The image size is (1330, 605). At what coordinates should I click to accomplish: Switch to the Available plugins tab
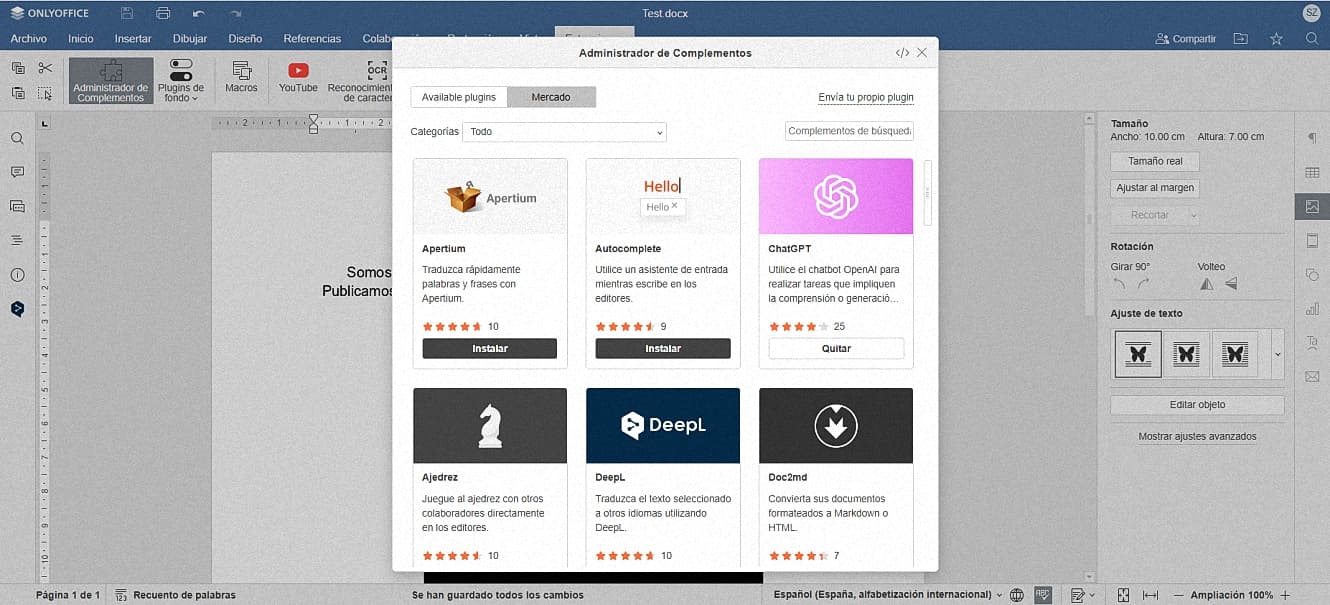point(458,97)
